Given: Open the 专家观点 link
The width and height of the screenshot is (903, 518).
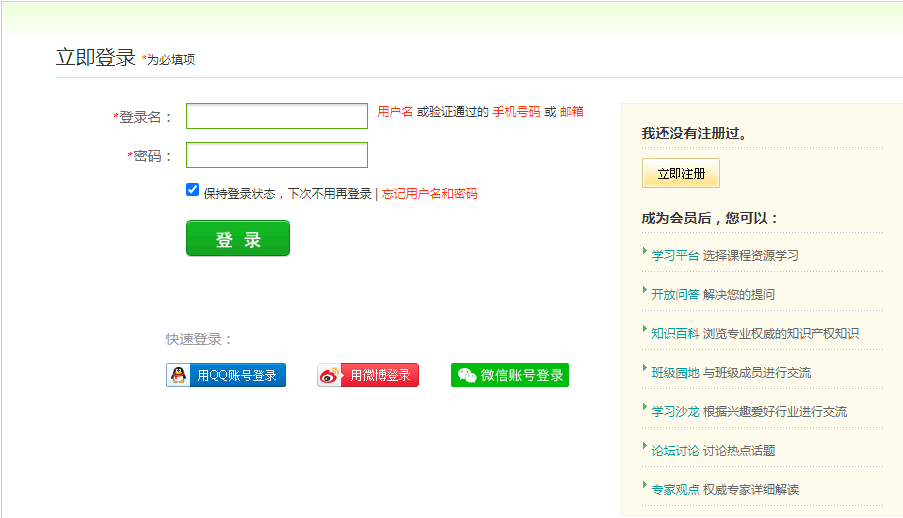Looking at the screenshot, I should tap(675, 489).
